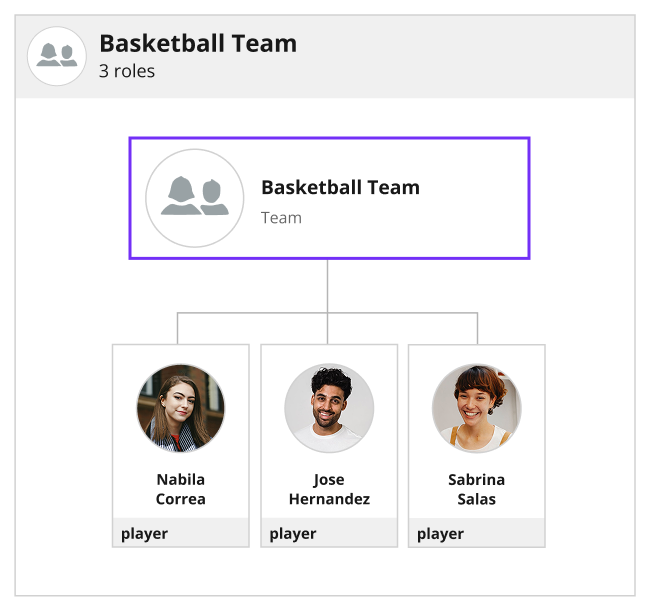
Task: Click 'Basketball Team' name inside the node
Action: tap(340, 187)
